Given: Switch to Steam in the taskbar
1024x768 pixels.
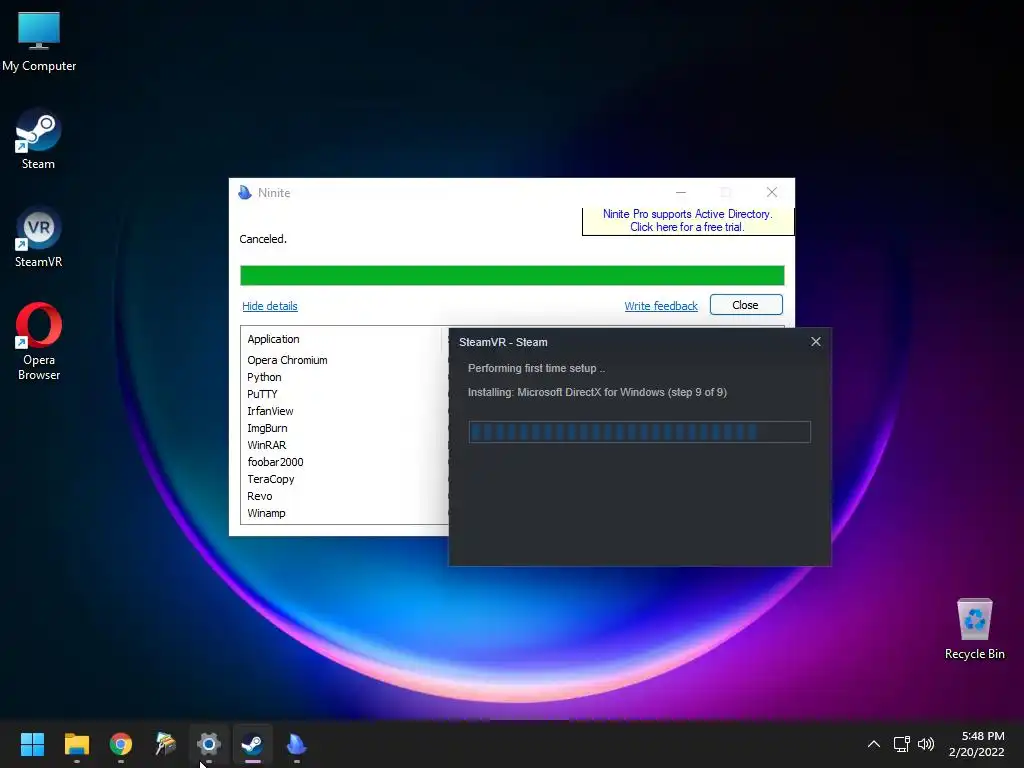Looking at the screenshot, I should pyautogui.click(x=253, y=744).
